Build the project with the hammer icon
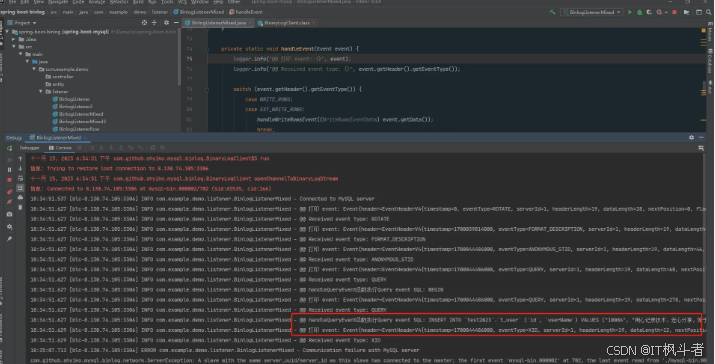Screen dimensions: 715x364 552,12
